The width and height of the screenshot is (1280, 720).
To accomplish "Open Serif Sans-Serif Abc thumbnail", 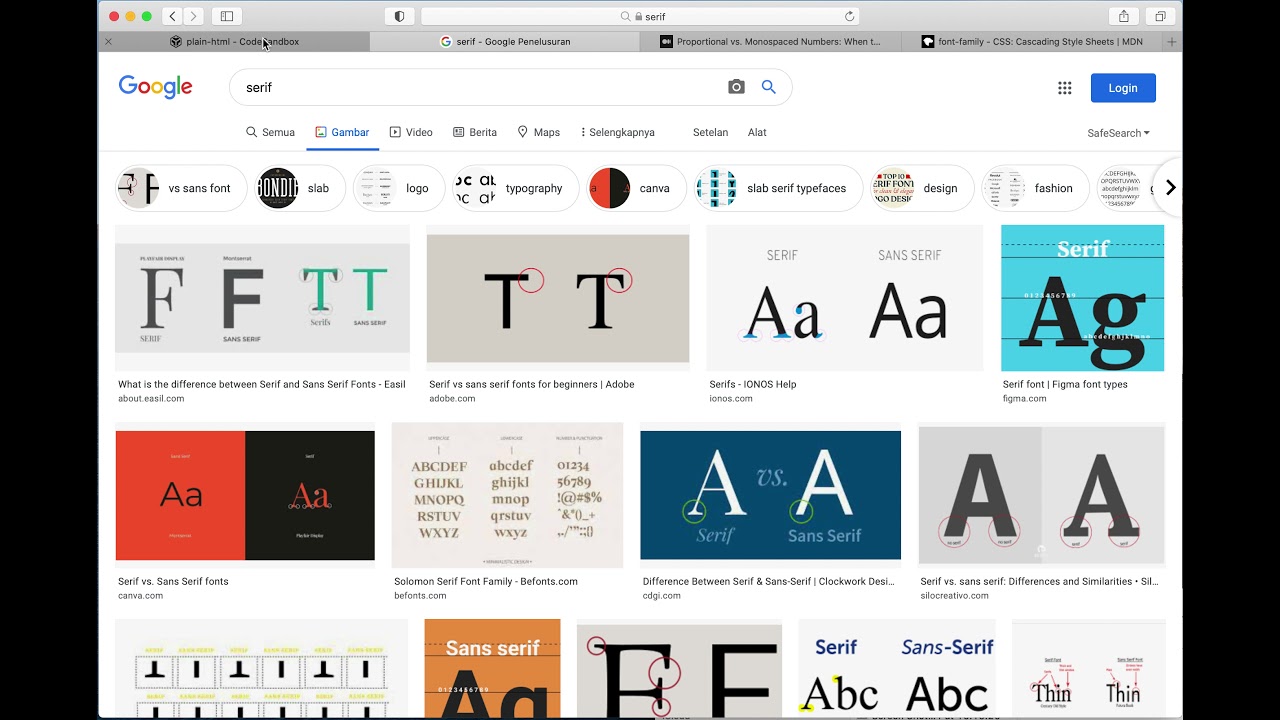I will (896, 668).
